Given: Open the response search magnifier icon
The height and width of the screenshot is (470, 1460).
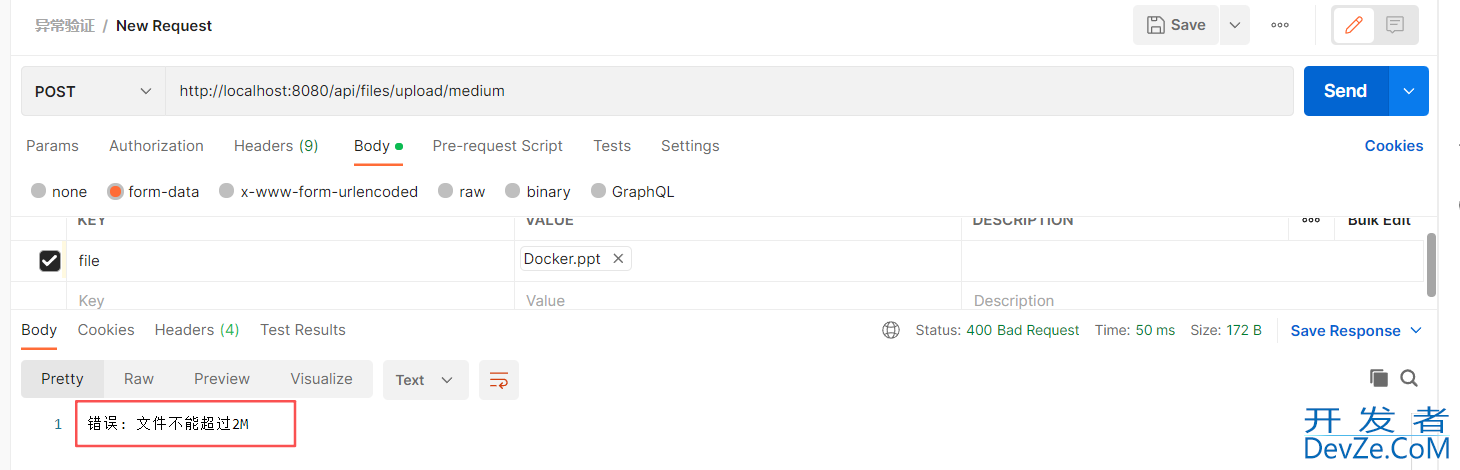Looking at the screenshot, I should [x=1409, y=378].
